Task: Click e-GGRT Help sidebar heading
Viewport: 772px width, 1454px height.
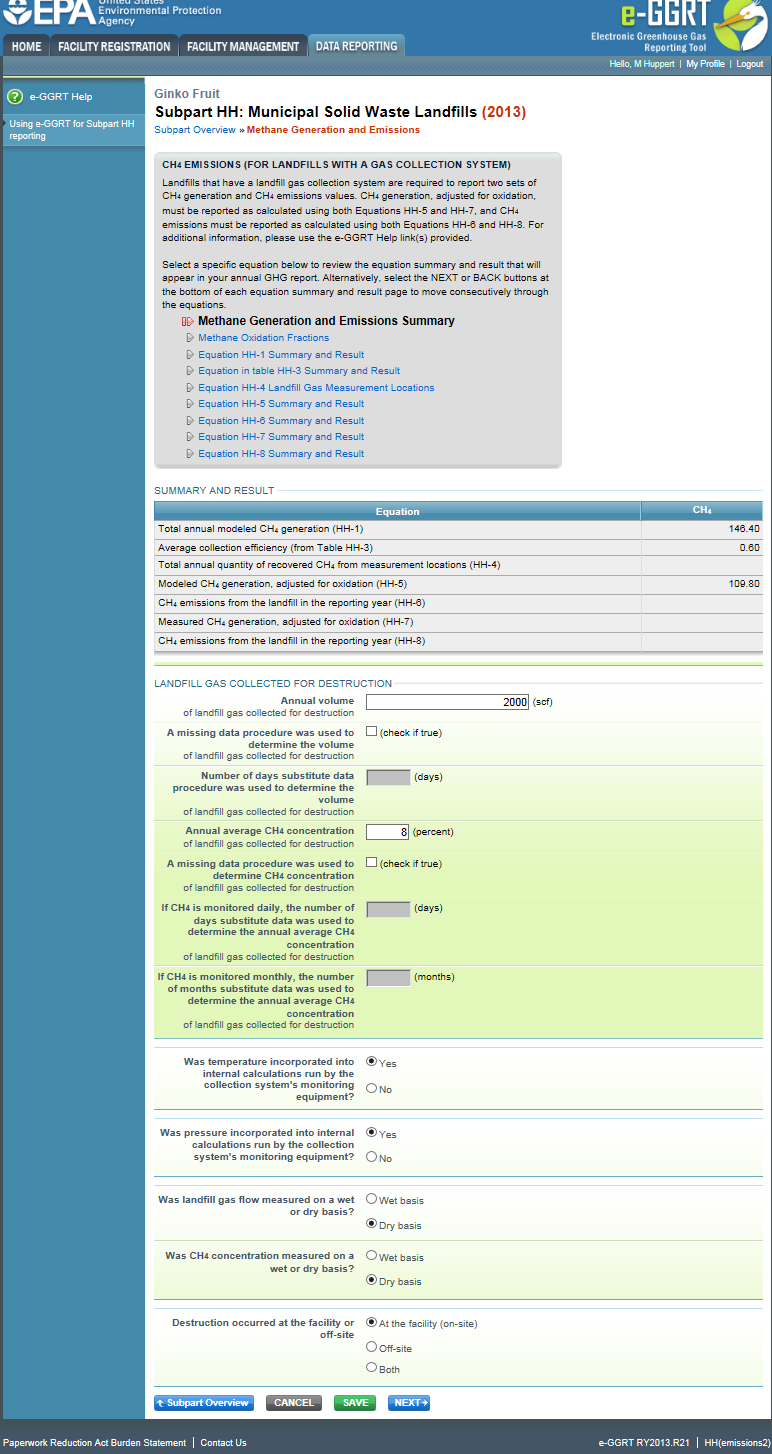Action: pos(61,97)
